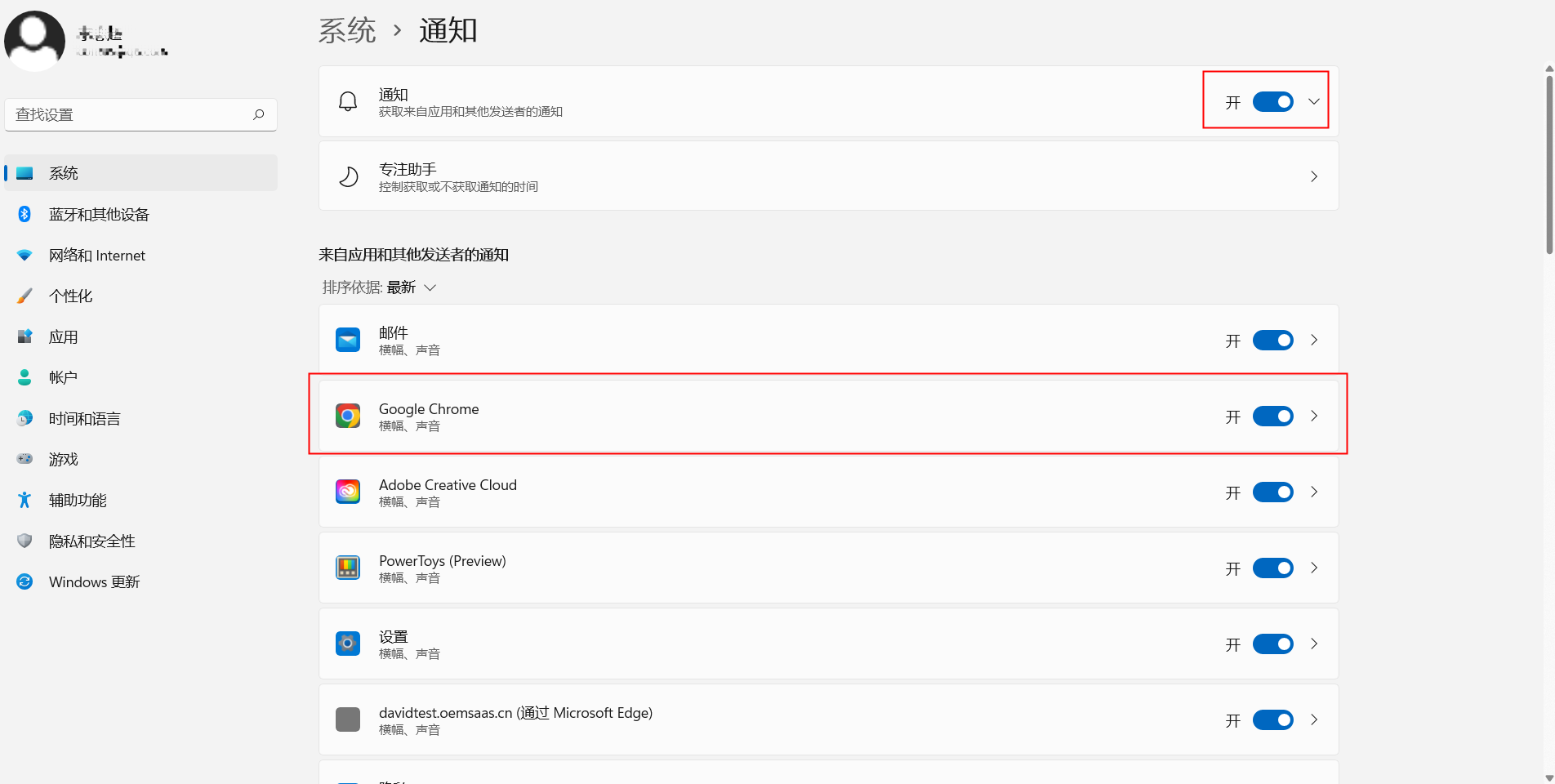Open the 排序依据 最新 dropdown

coord(380,287)
